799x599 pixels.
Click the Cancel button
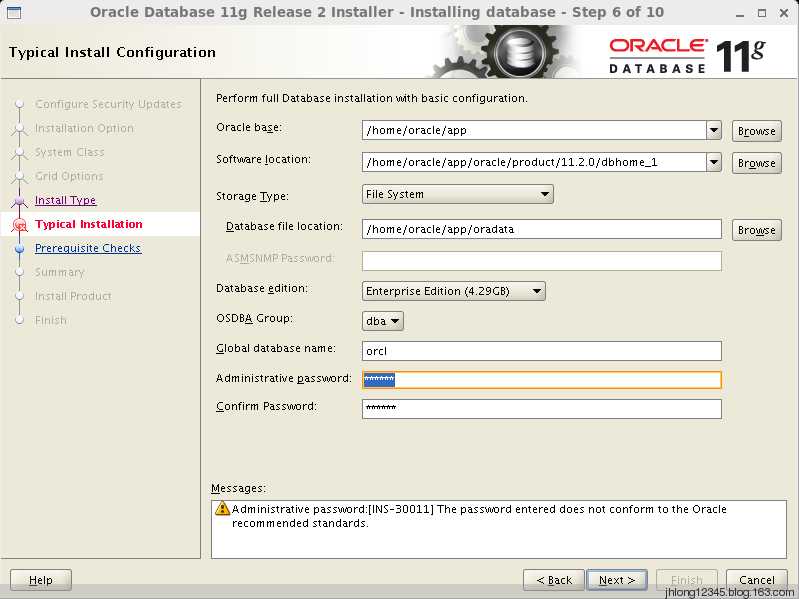click(x=757, y=580)
